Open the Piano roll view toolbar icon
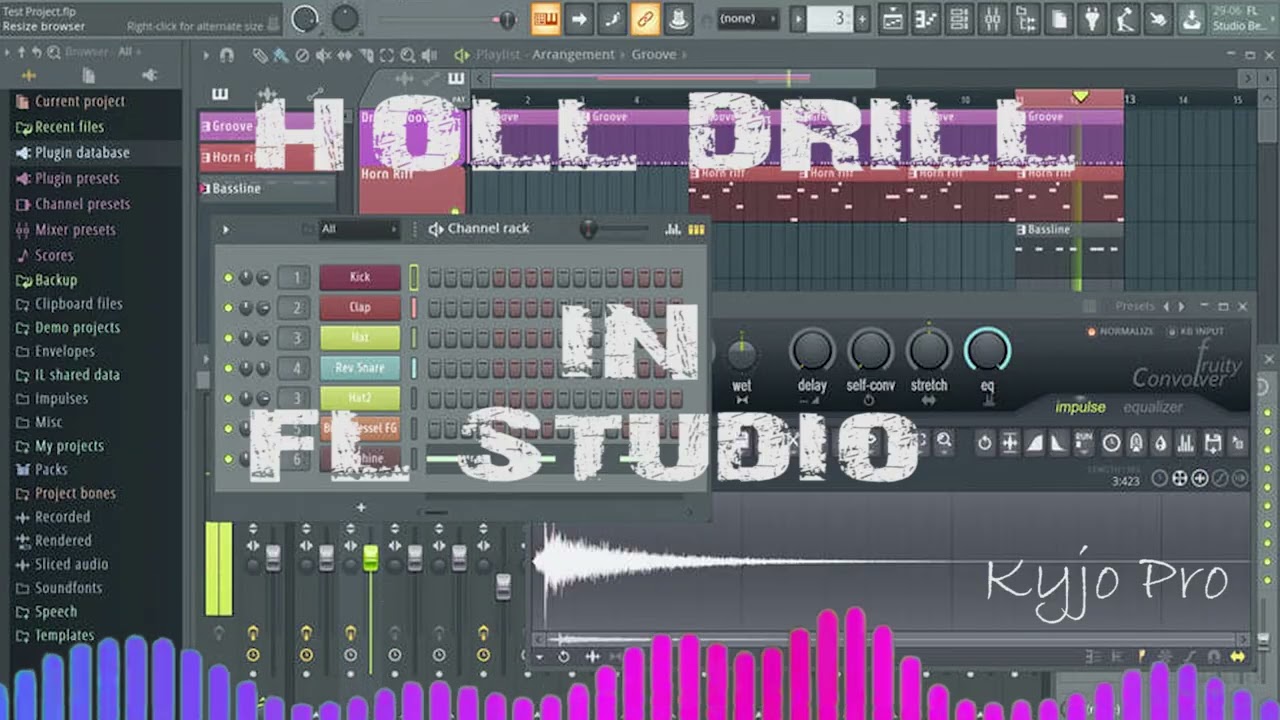Screen dimensions: 1280x720 (926, 18)
